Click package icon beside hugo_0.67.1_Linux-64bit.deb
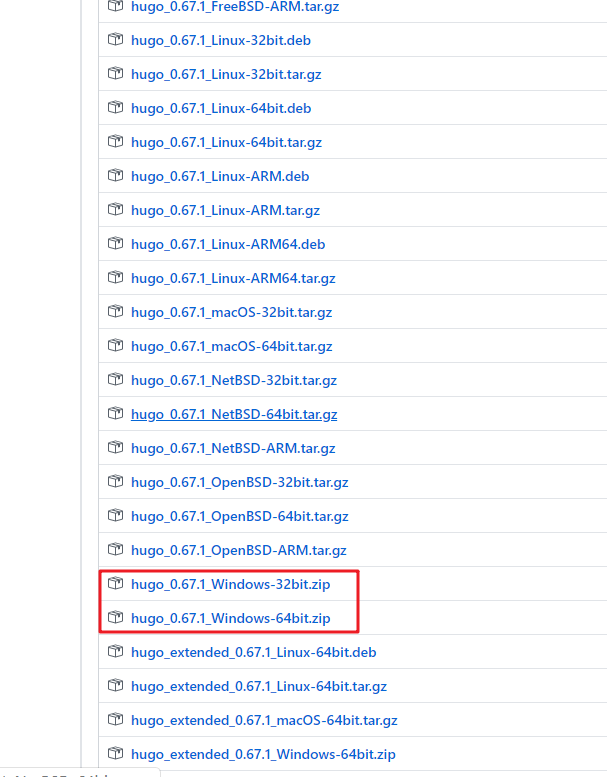The height and width of the screenshot is (777, 607). tap(115, 108)
